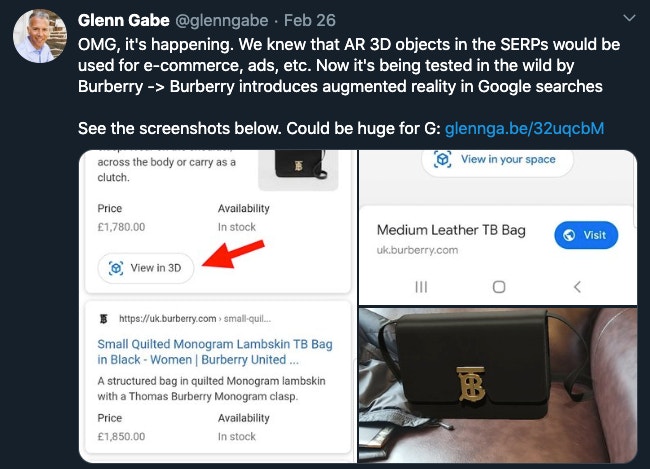This screenshot has width=650, height=469.
Task: Open the black bag product thumbnail
Action: click(298, 170)
